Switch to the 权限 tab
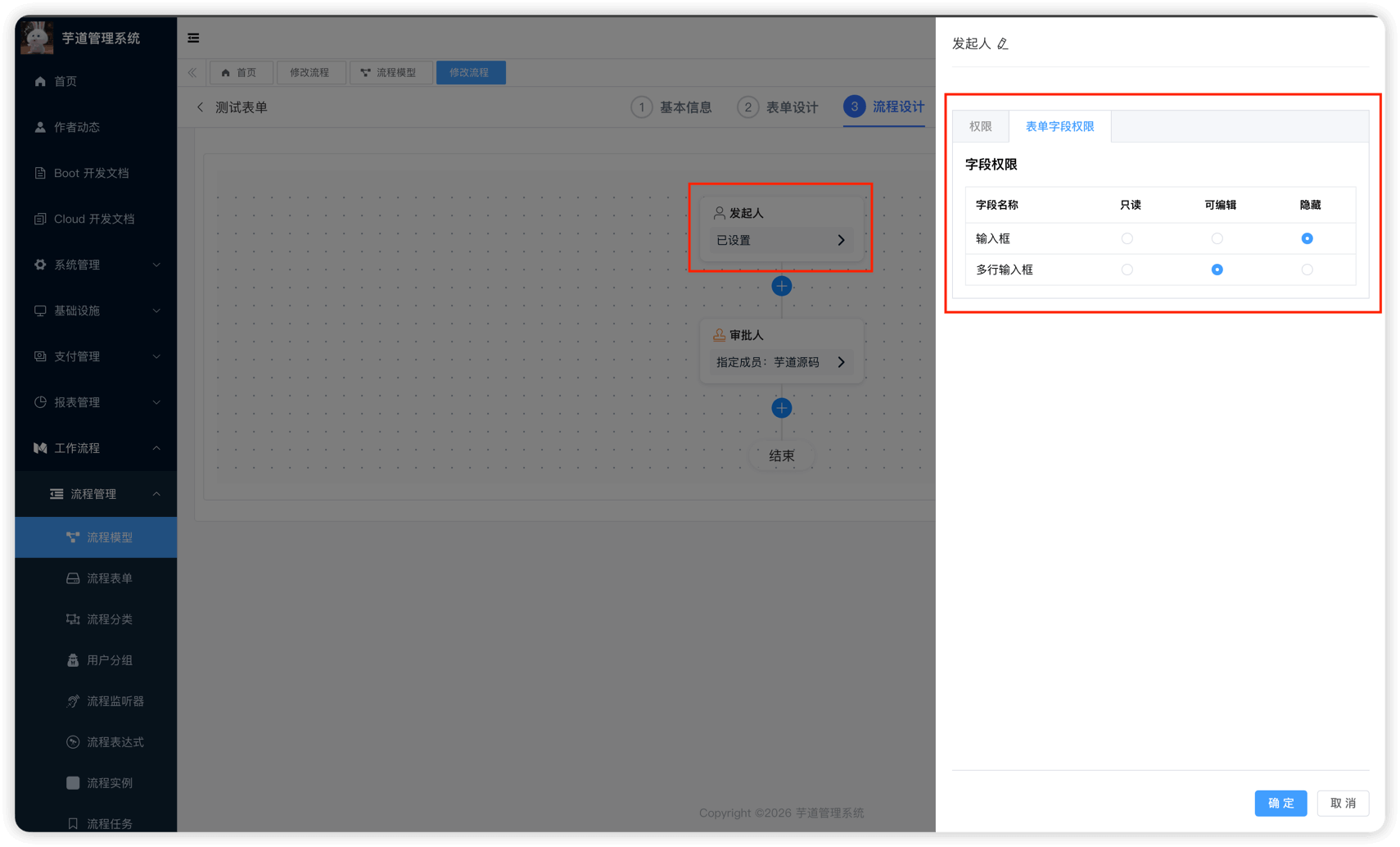Image resolution: width=1400 pixels, height=847 pixels. (x=980, y=126)
